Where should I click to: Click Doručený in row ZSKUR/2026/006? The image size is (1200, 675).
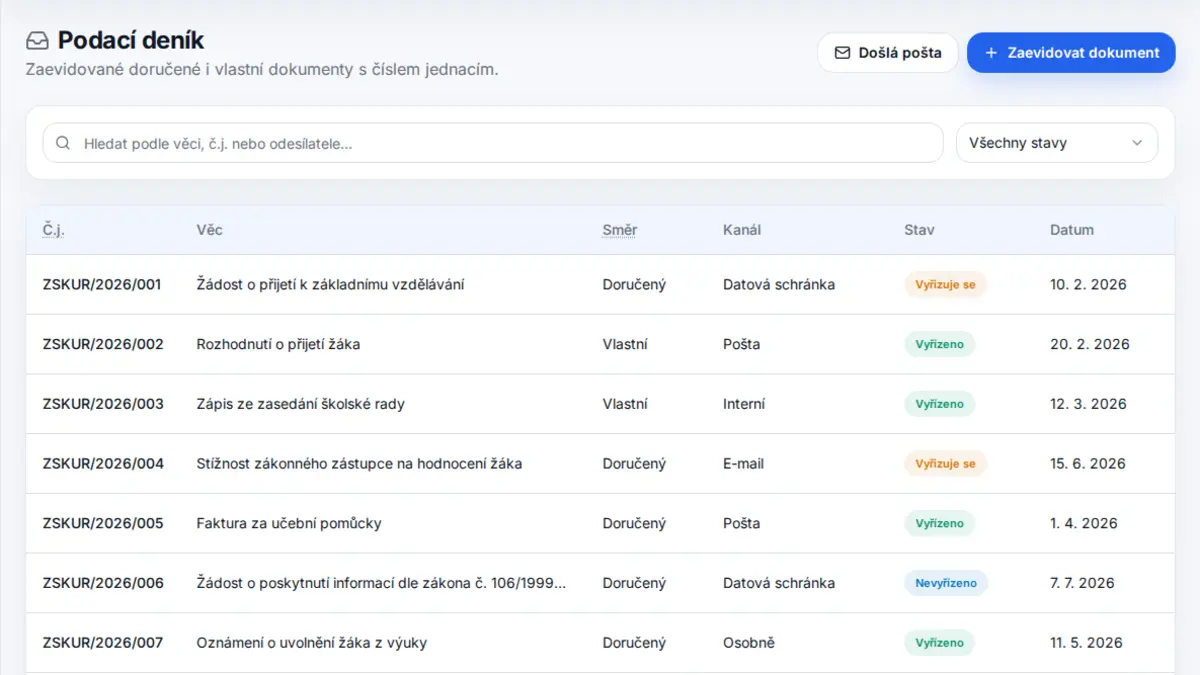pos(634,583)
